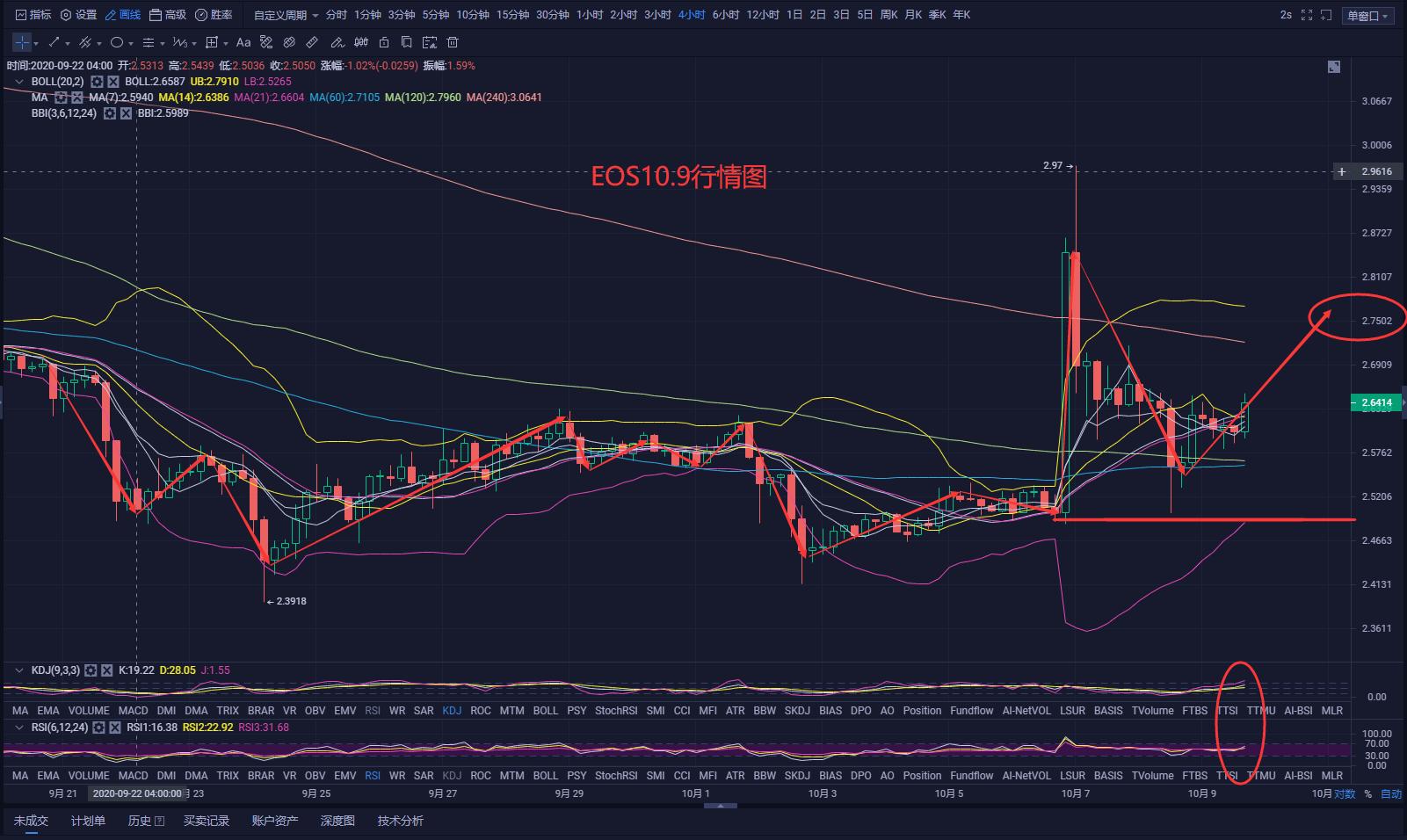
Task: Click the lock drawings icon
Action: tap(384, 42)
